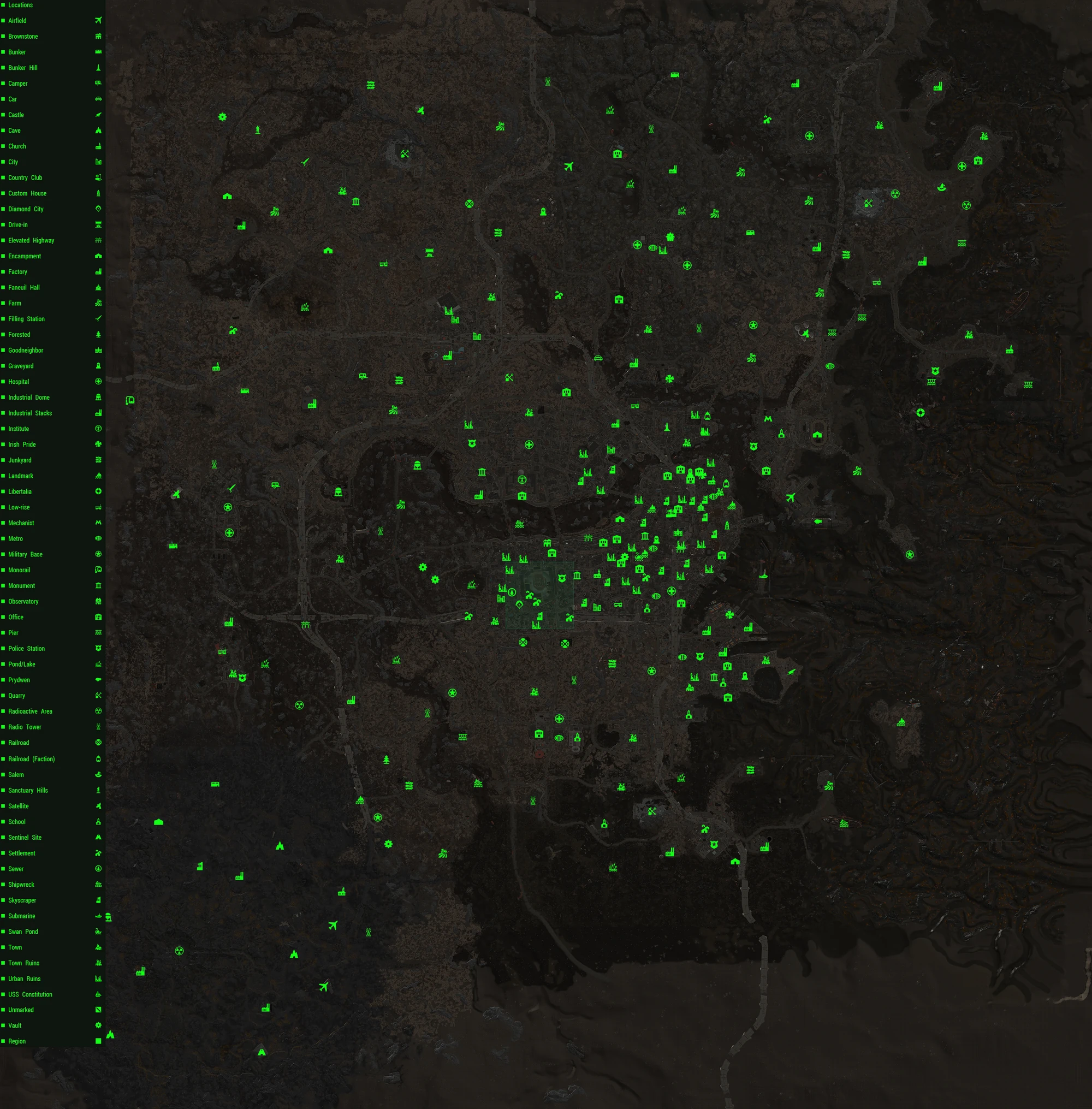Image resolution: width=1092 pixels, height=1109 pixels.
Task: Click the Urban Ruins legend label
Action: point(24,978)
